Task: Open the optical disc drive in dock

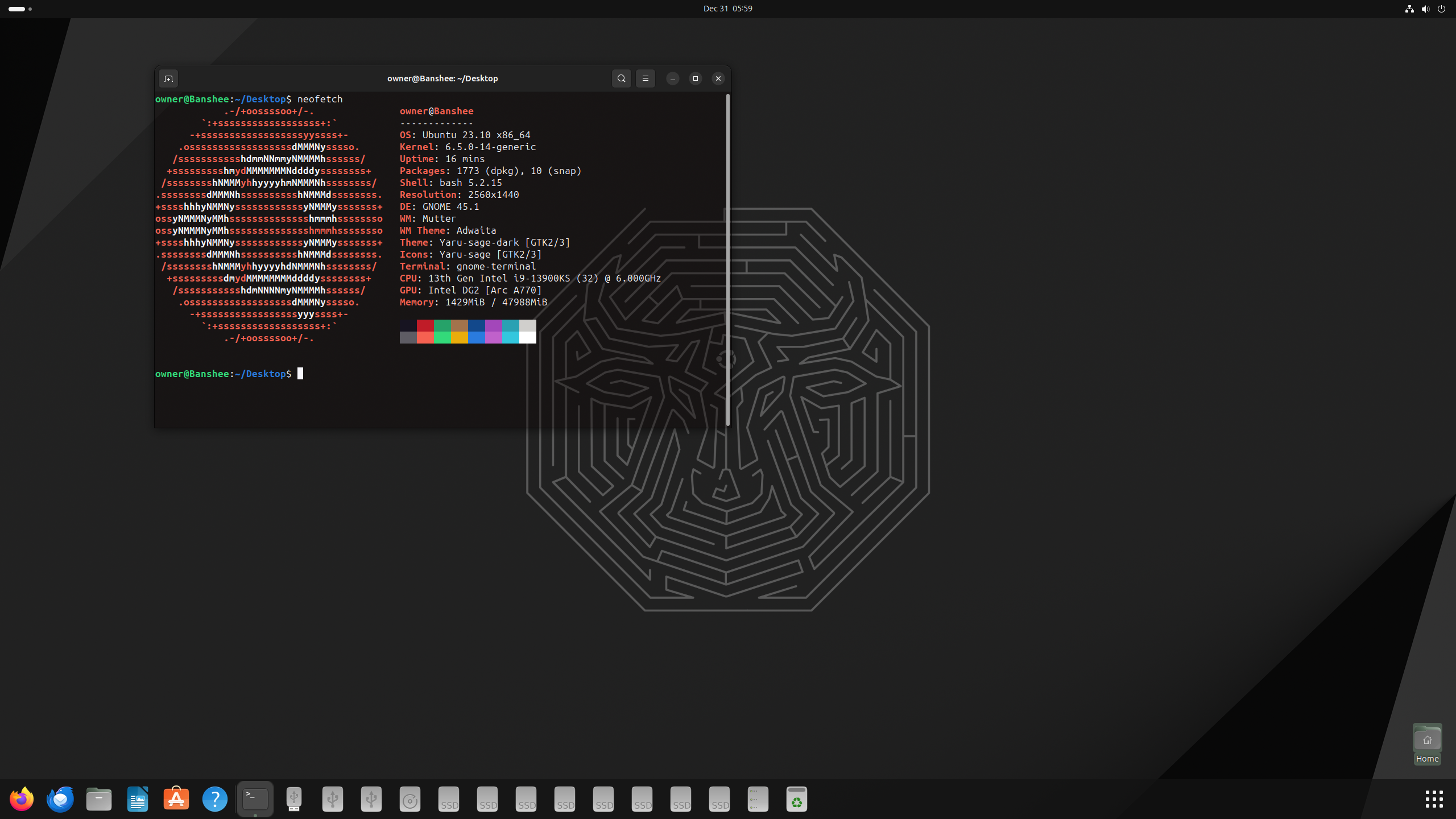Action: click(x=410, y=799)
